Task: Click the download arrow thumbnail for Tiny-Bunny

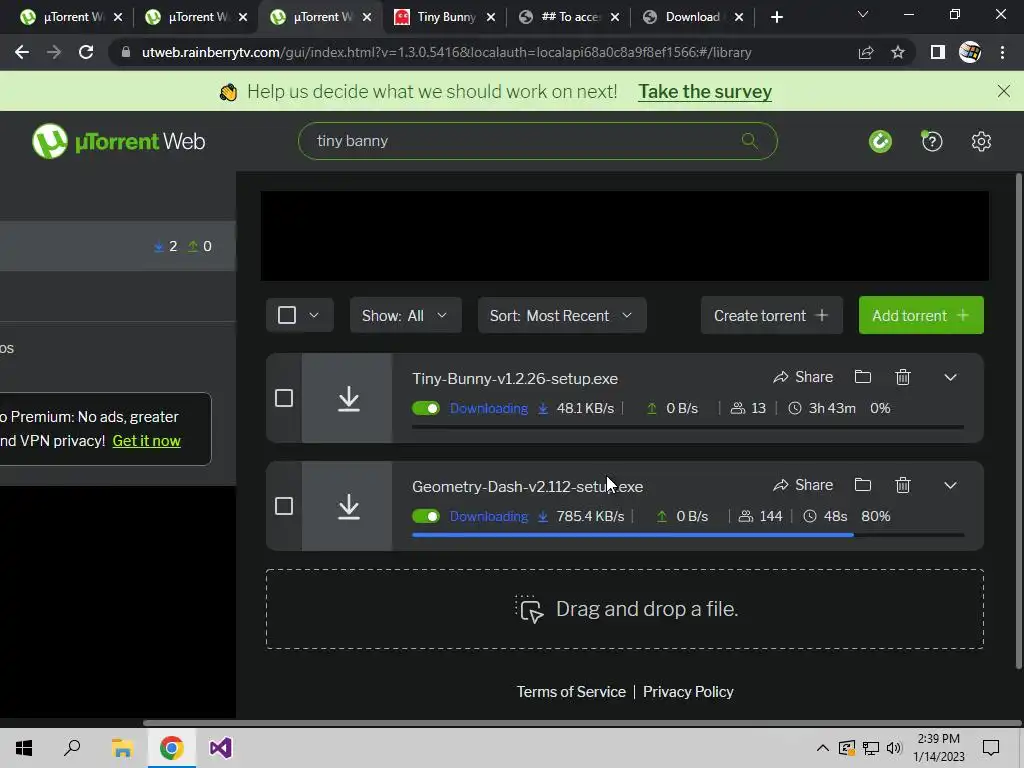Action: click(x=347, y=398)
